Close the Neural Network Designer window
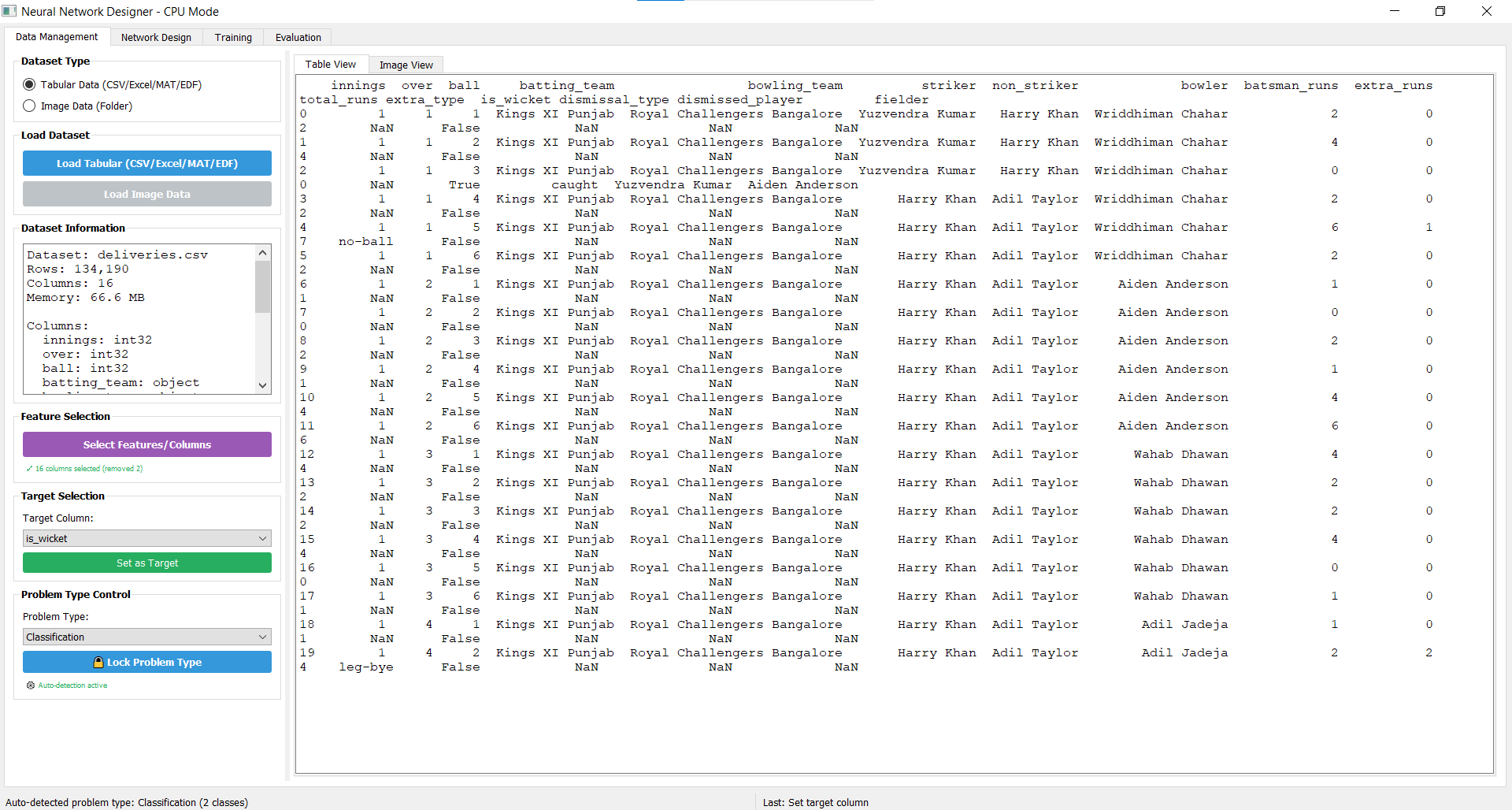 [1487, 11]
